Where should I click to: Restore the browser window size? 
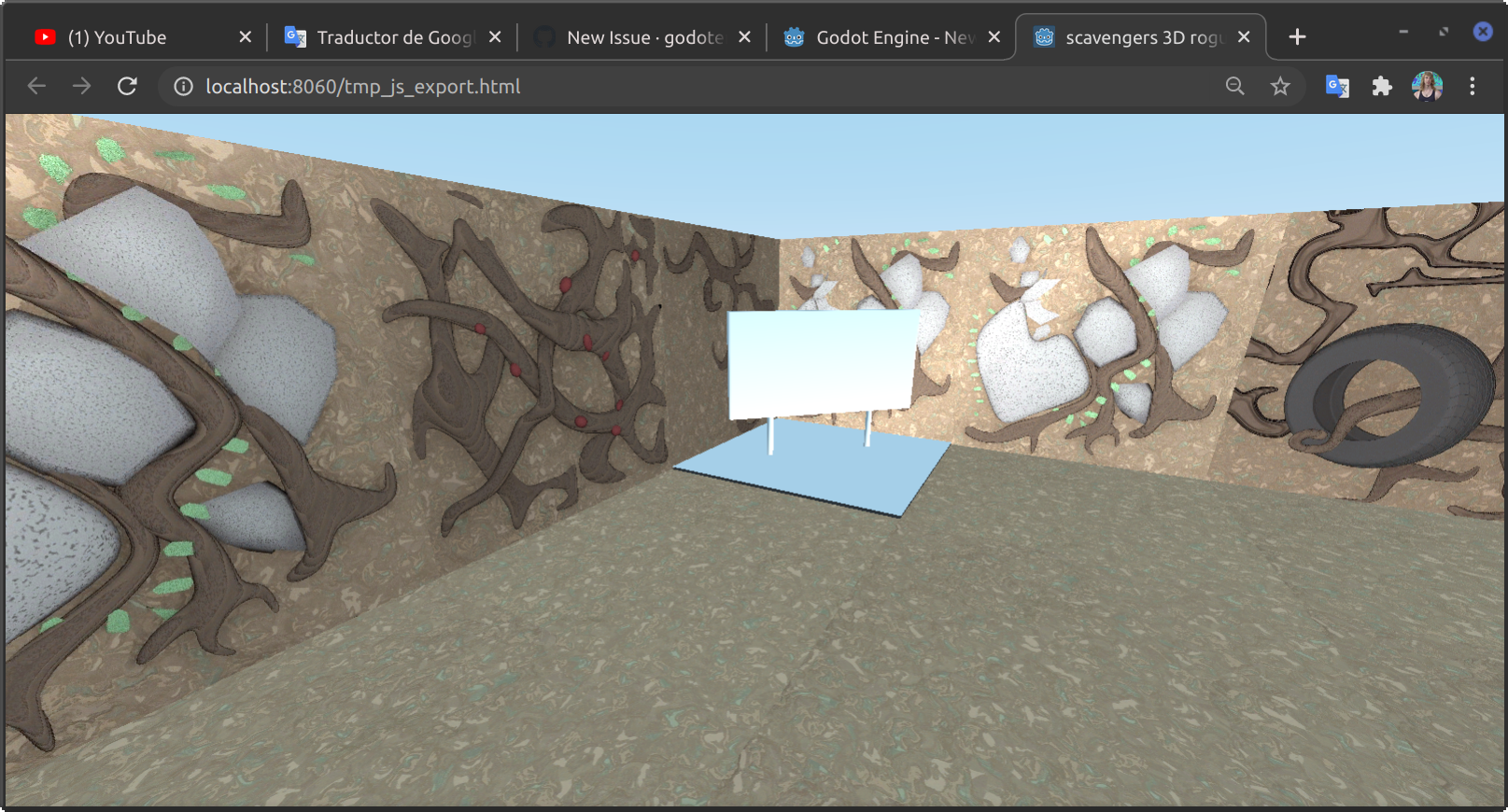tap(1444, 32)
